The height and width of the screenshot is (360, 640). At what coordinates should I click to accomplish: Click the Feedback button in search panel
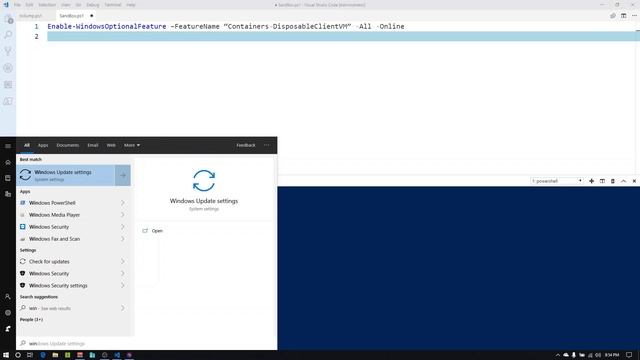(246, 145)
